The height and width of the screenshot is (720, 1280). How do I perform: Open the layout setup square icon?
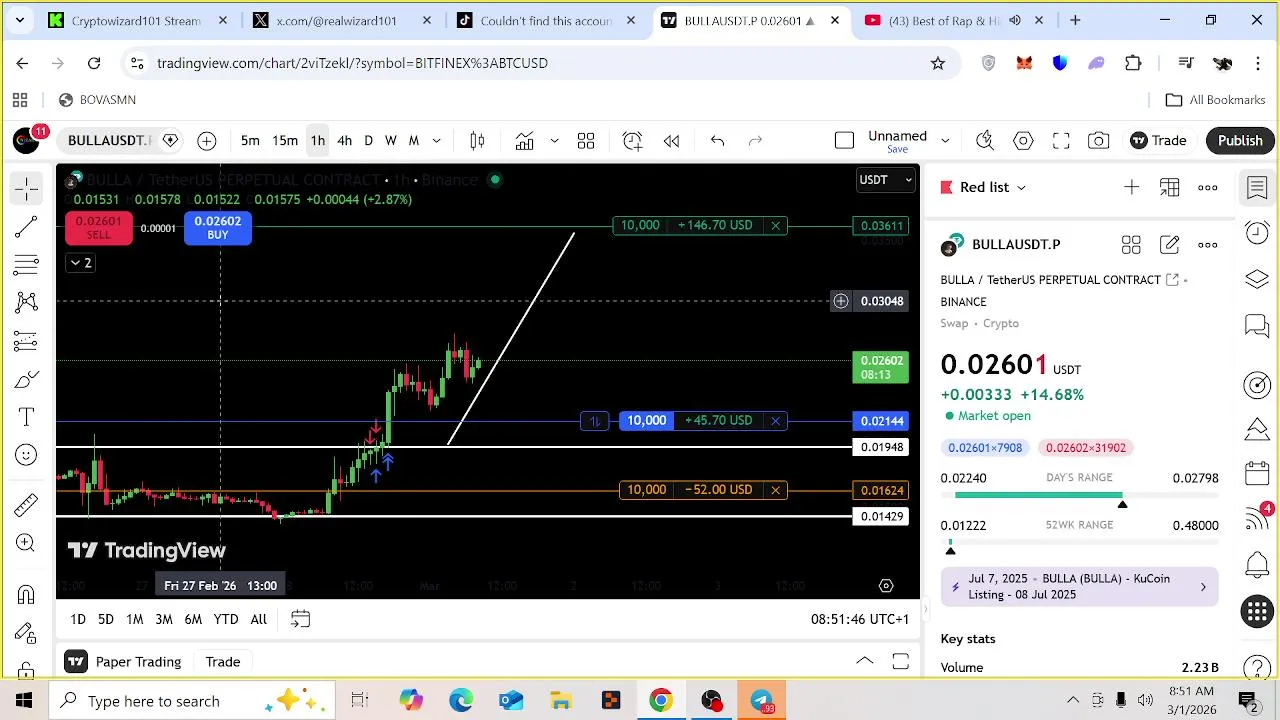pyautogui.click(x=844, y=141)
